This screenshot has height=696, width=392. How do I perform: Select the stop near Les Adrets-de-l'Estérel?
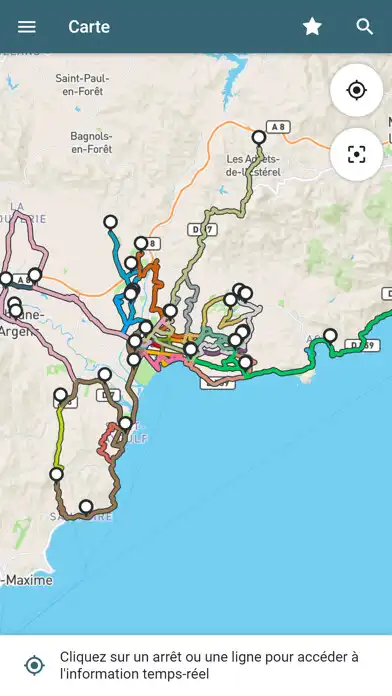coord(259,137)
